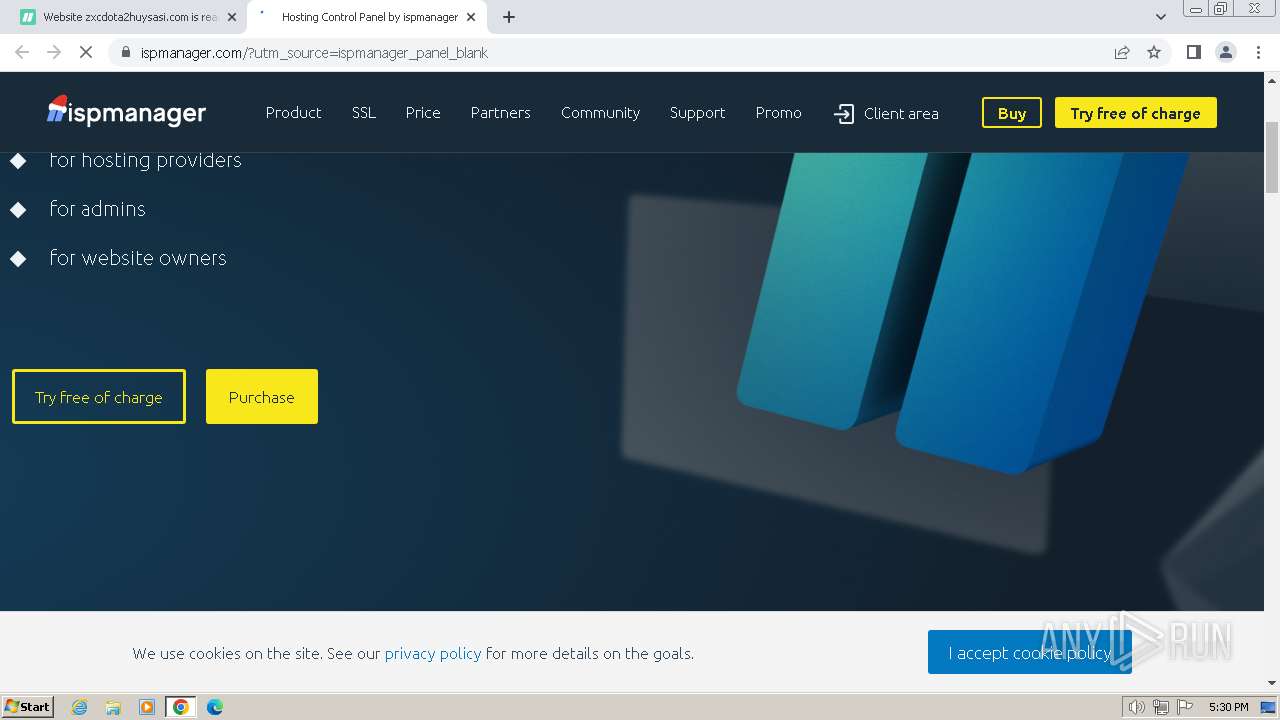Click the volume tray icon
The width and height of the screenshot is (1280, 720).
point(1136,707)
